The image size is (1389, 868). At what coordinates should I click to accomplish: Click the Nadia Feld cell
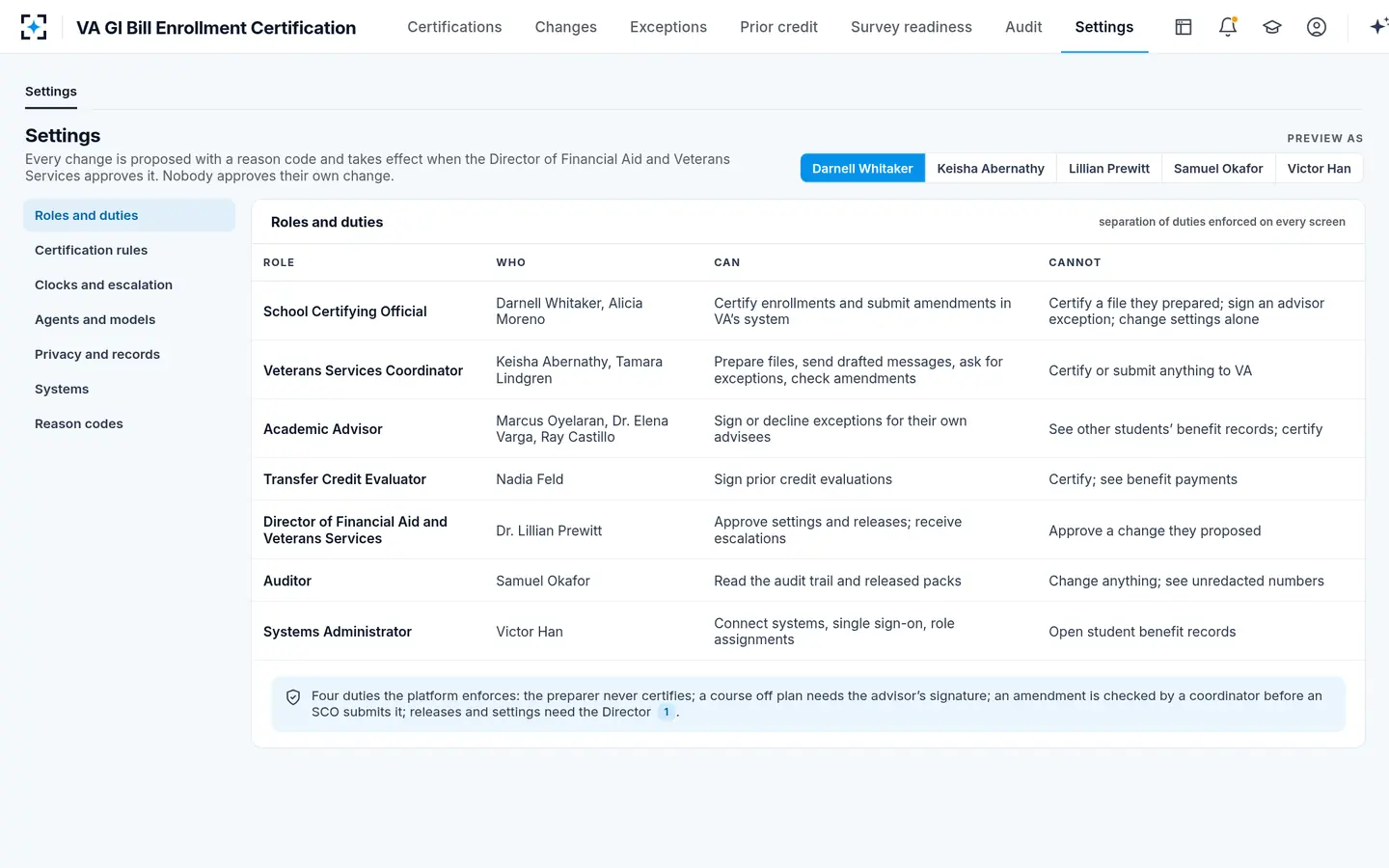(x=530, y=479)
